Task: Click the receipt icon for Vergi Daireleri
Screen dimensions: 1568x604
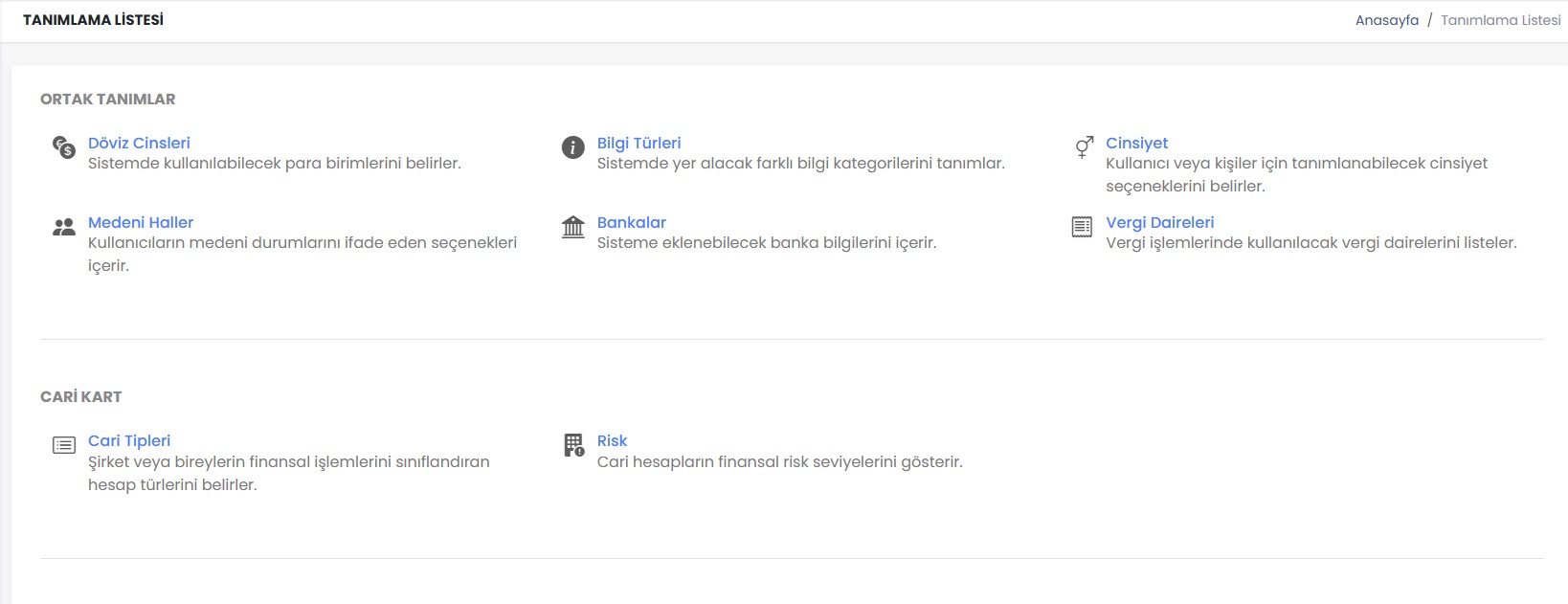Action: click(x=1082, y=227)
